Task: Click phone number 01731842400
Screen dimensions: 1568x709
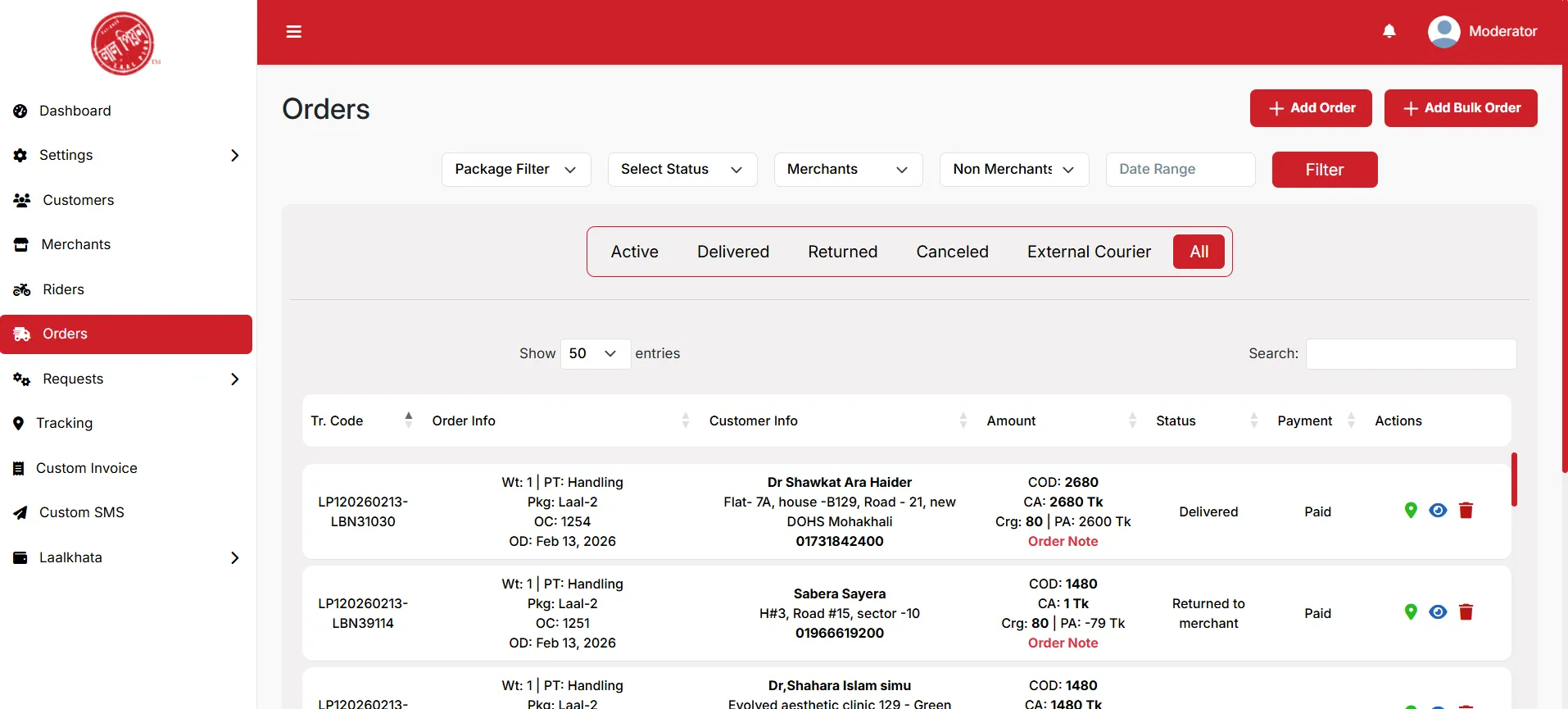Action: pyautogui.click(x=840, y=541)
